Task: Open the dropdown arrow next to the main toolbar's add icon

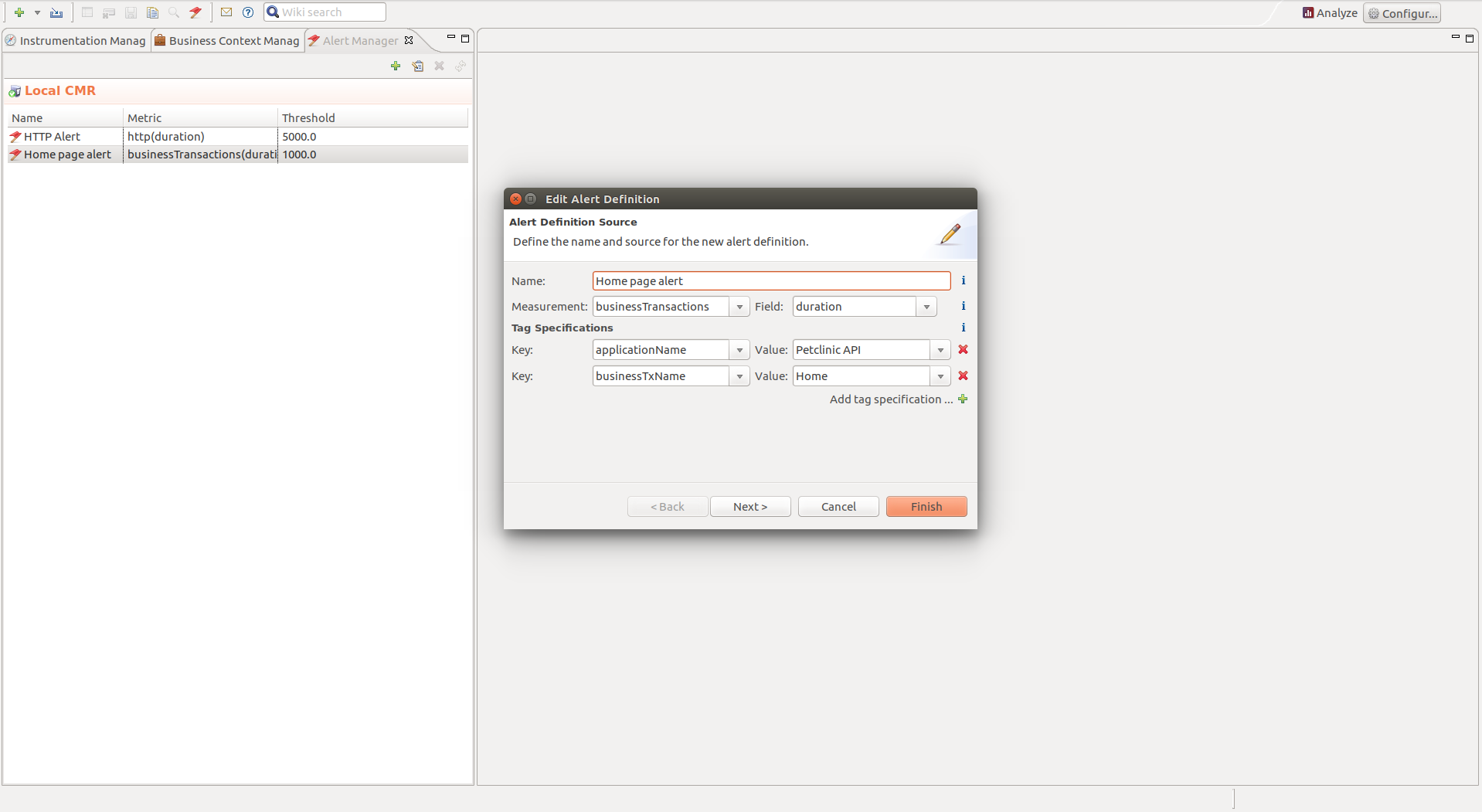Action: tap(37, 12)
